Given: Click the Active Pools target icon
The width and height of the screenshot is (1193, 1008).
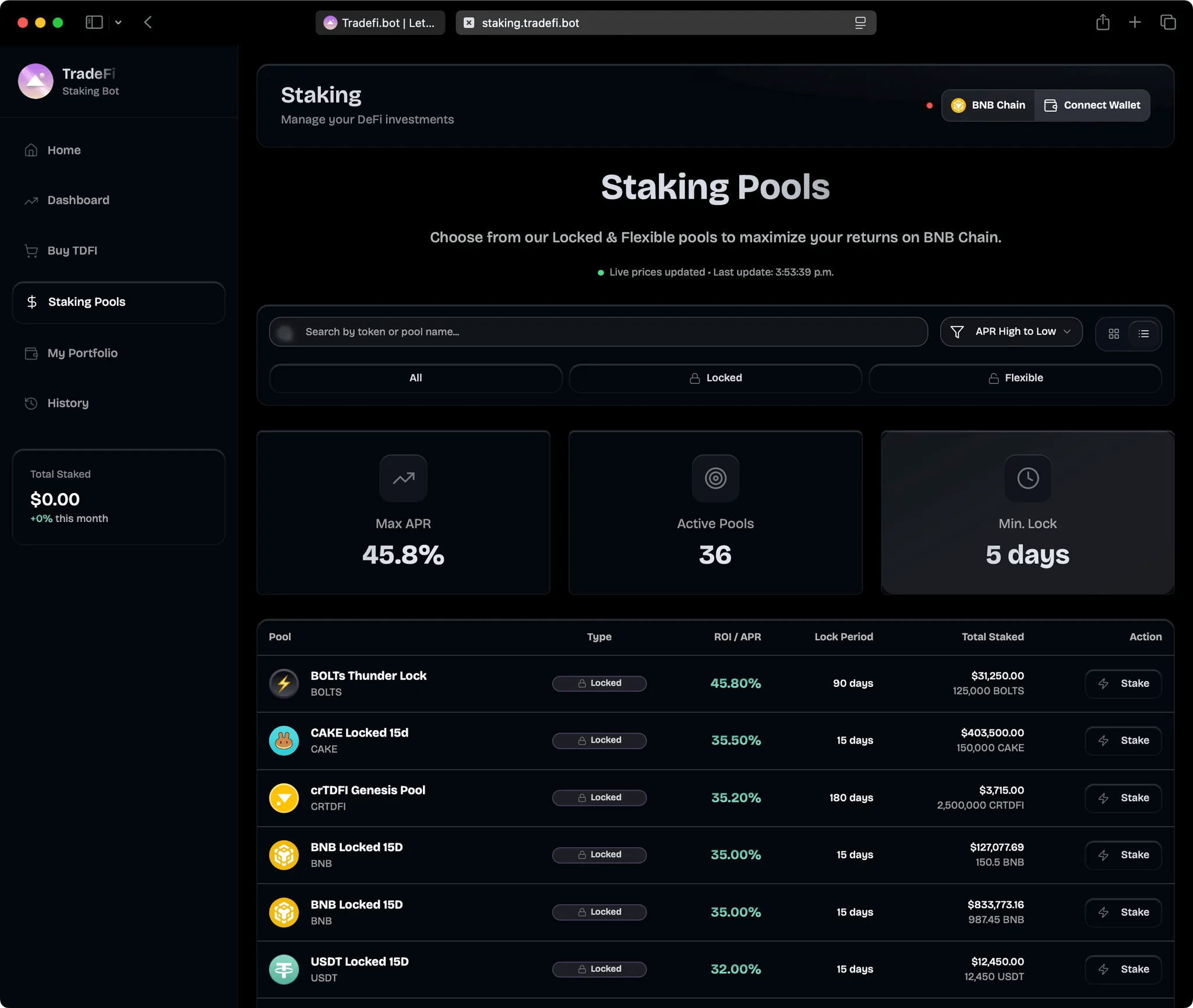Looking at the screenshot, I should click(715, 478).
